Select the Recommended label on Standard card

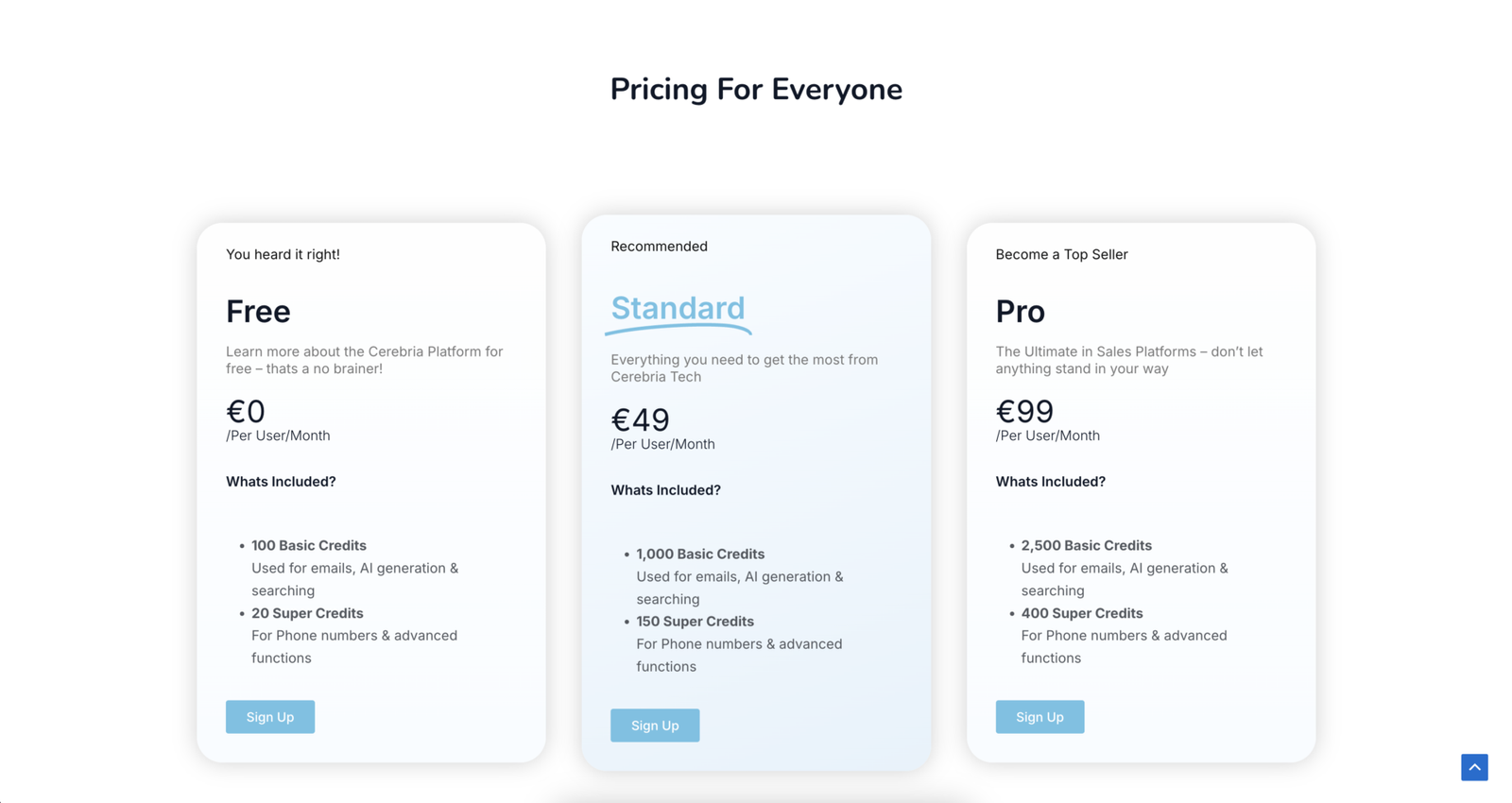coord(659,247)
